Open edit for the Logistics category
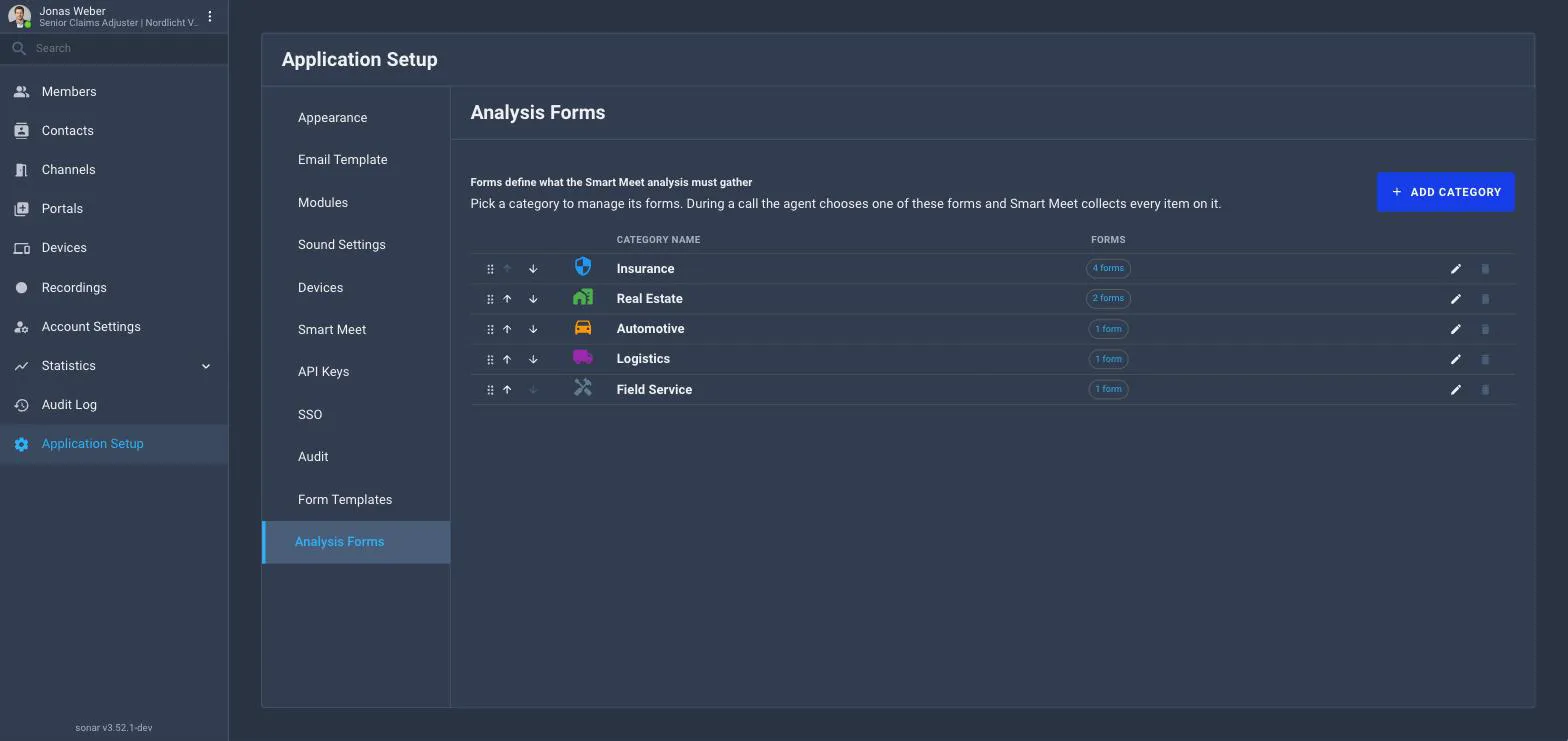Image resolution: width=1568 pixels, height=741 pixels. (1456, 359)
